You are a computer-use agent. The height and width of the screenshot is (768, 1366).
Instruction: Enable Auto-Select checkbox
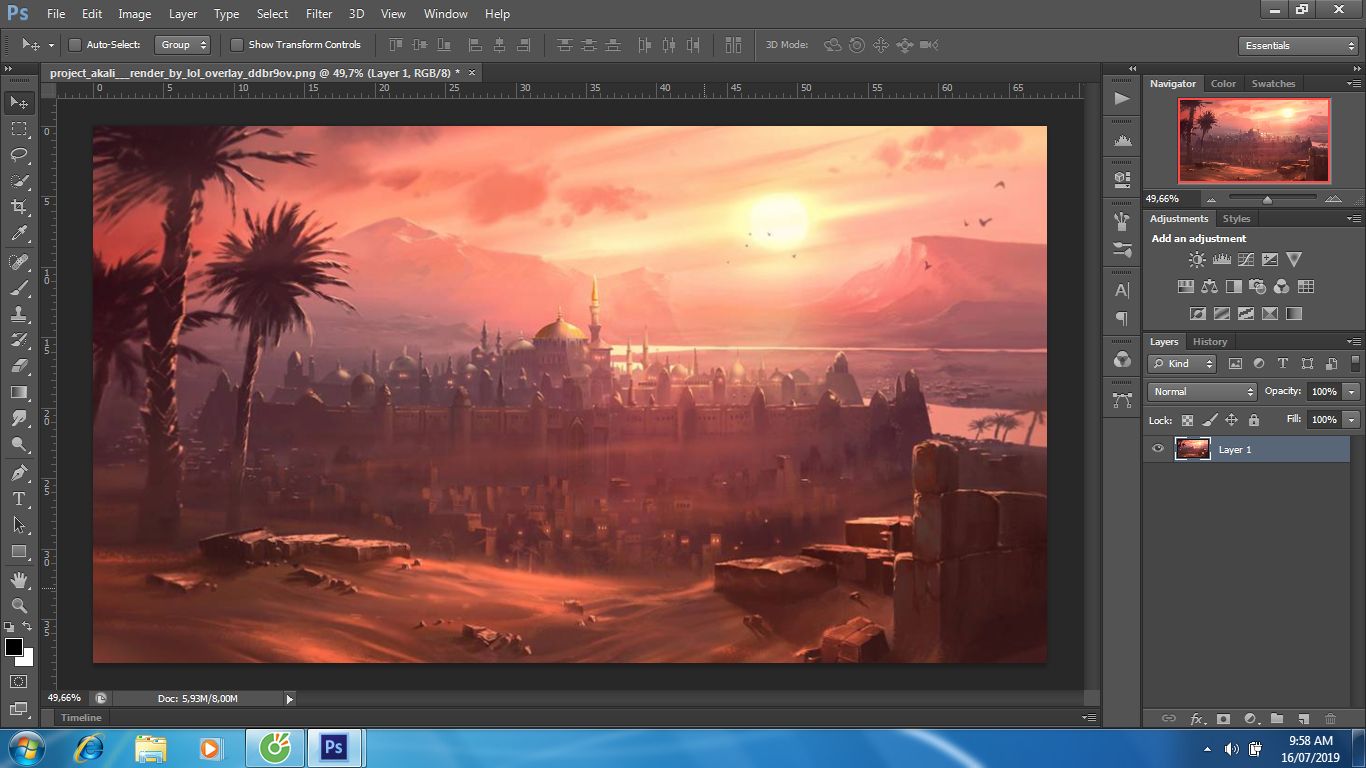(74, 45)
